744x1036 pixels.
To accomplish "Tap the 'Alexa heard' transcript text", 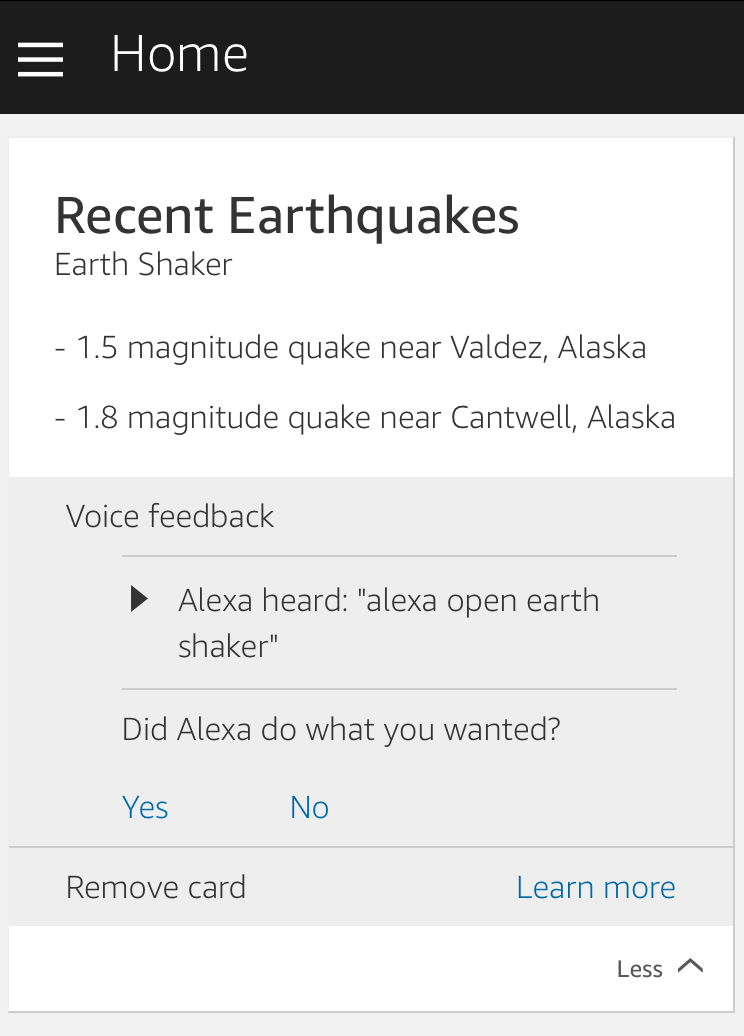I will point(388,601).
